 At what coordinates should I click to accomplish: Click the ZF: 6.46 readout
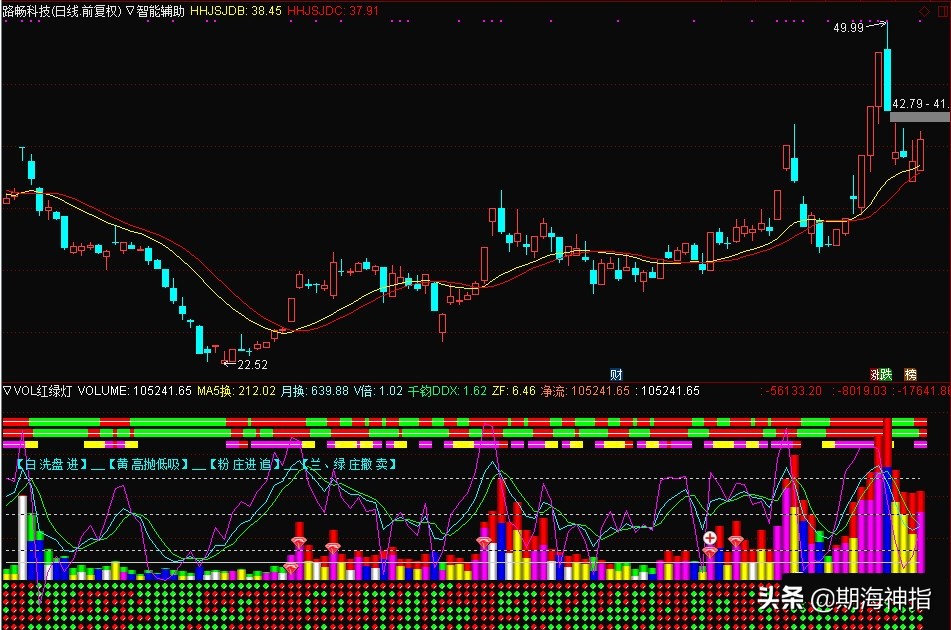click(x=514, y=391)
